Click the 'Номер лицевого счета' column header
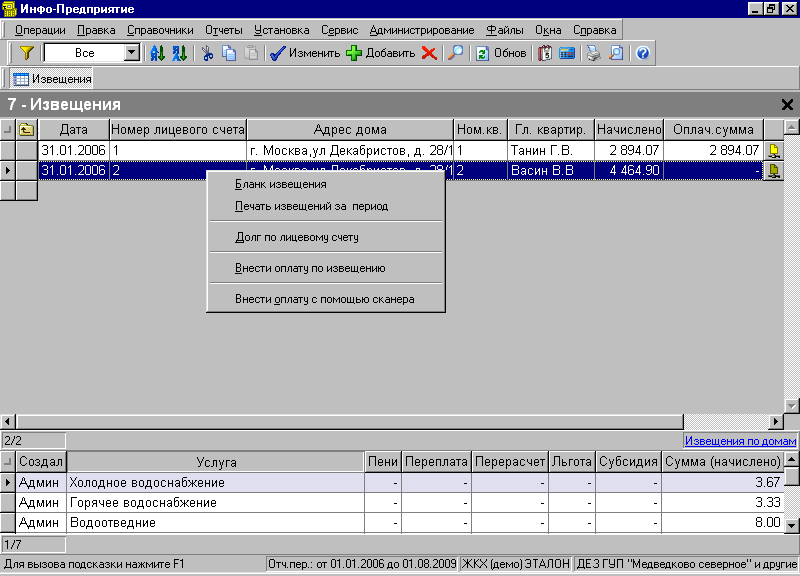Image resolution: width=800 pixels, height=576 pixels. click(178, 130)
